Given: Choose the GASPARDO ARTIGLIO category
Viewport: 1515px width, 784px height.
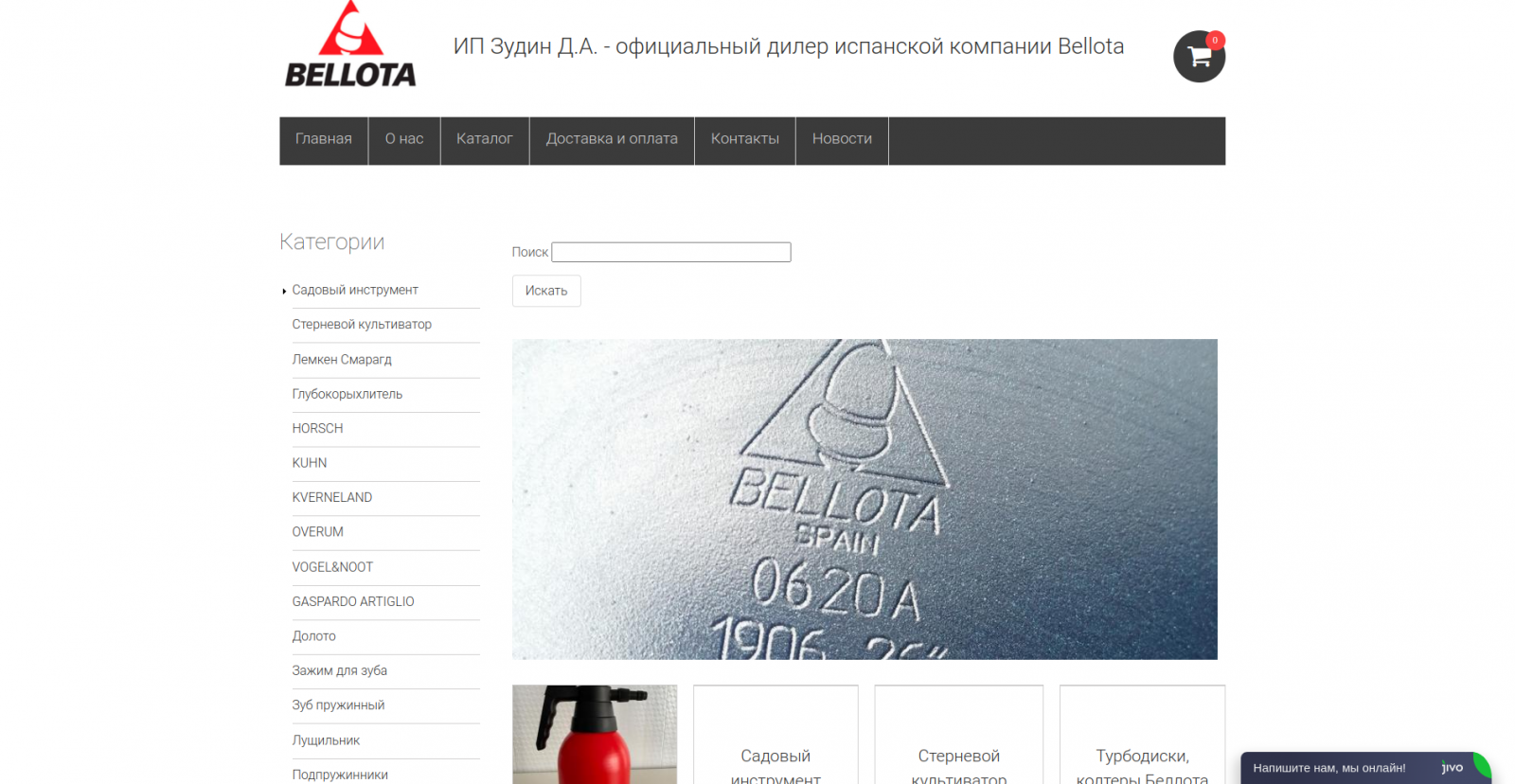Looking at the screenshot, I should click(x=353, y=602).
